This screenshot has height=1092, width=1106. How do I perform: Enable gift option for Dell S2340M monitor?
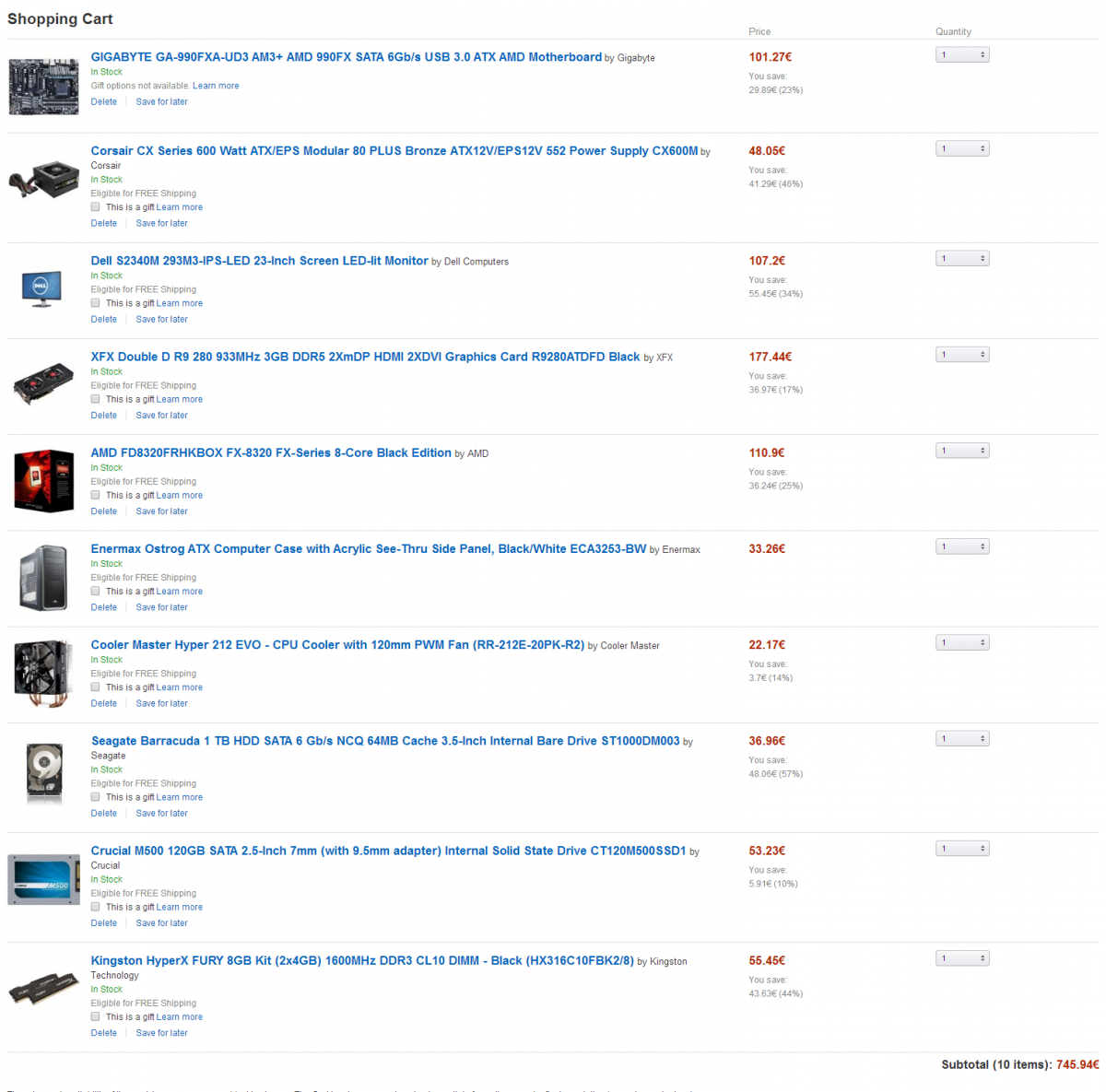click(x=95, y=303)
